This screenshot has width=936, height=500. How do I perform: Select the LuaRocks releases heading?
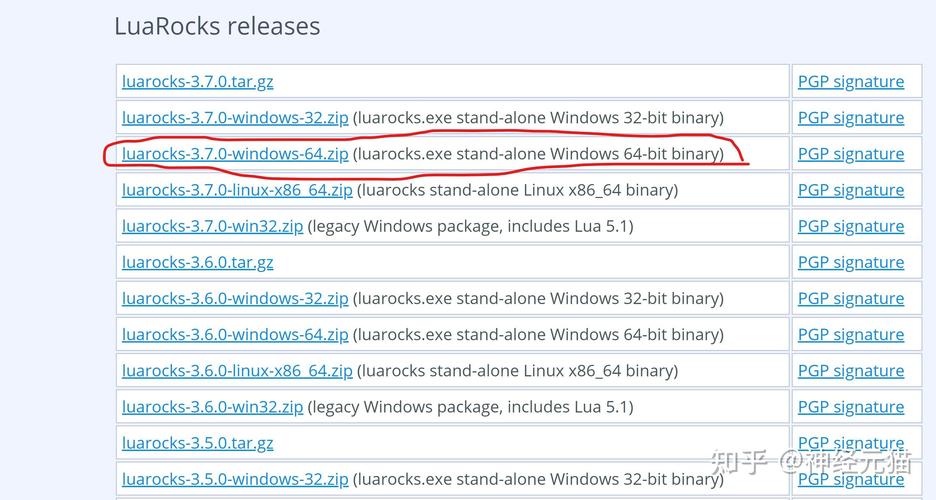pyautogui.click(x=217, y=26)
